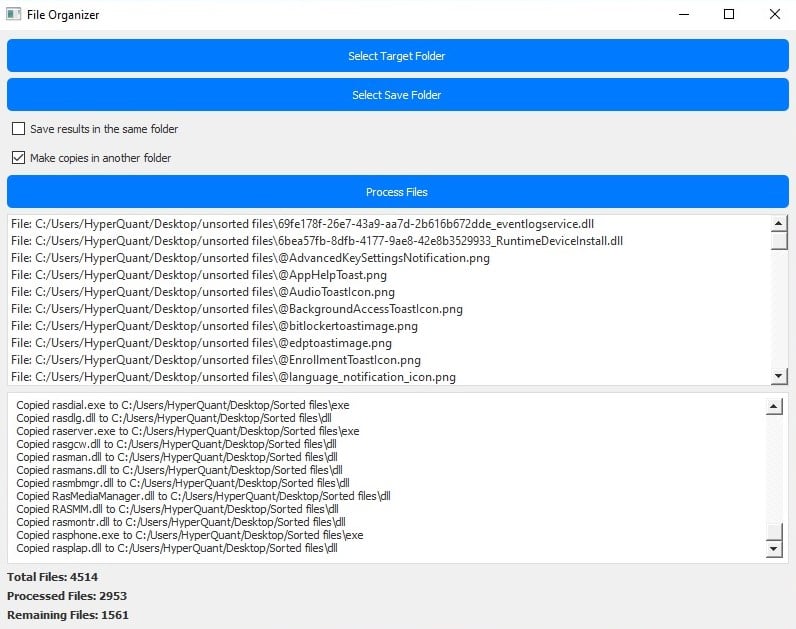Click the 'Copied rasphone.exe' log line

pyautogui.click(x=189, y=535)
